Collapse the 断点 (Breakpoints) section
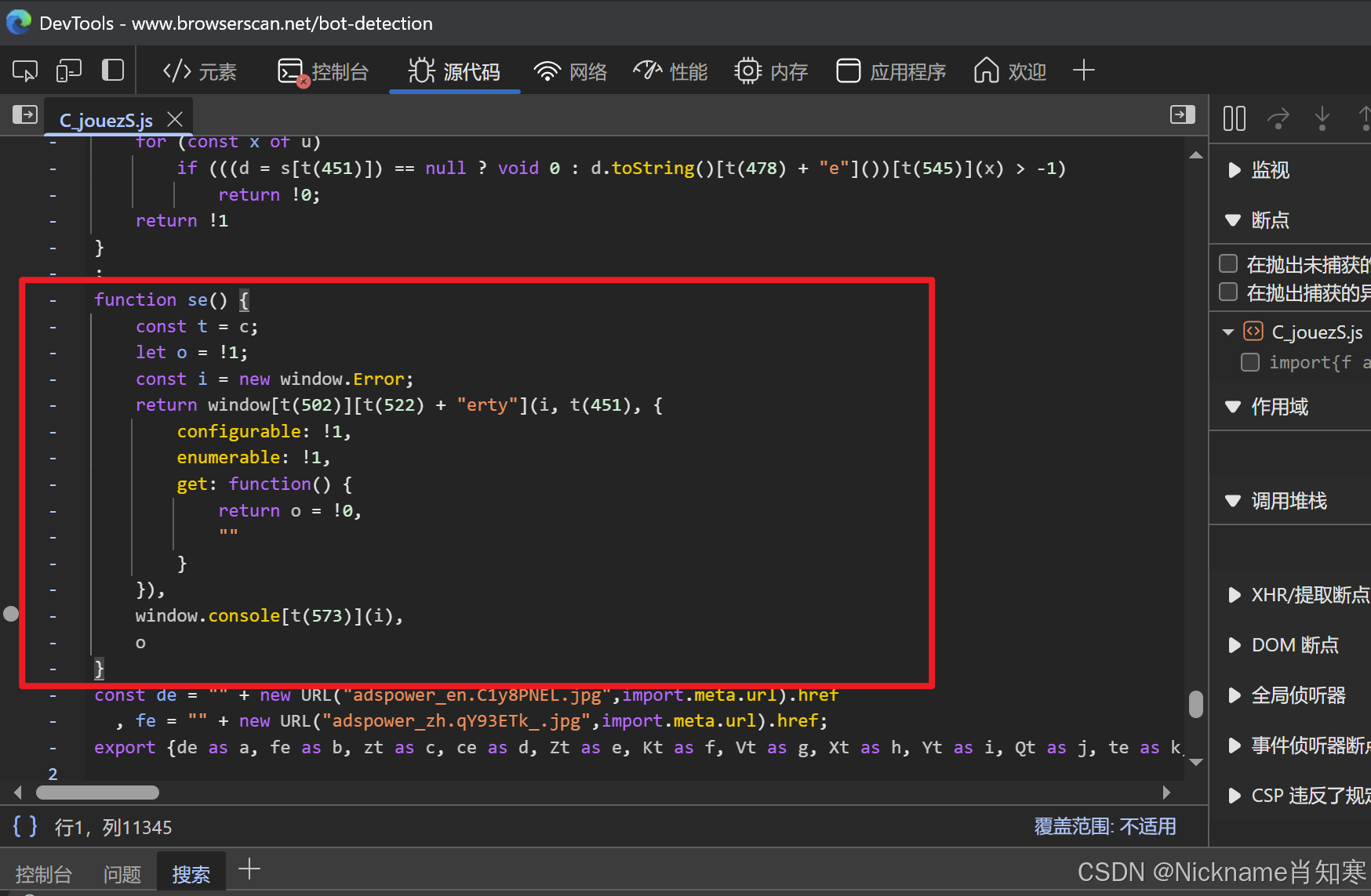 [1233, 220]
